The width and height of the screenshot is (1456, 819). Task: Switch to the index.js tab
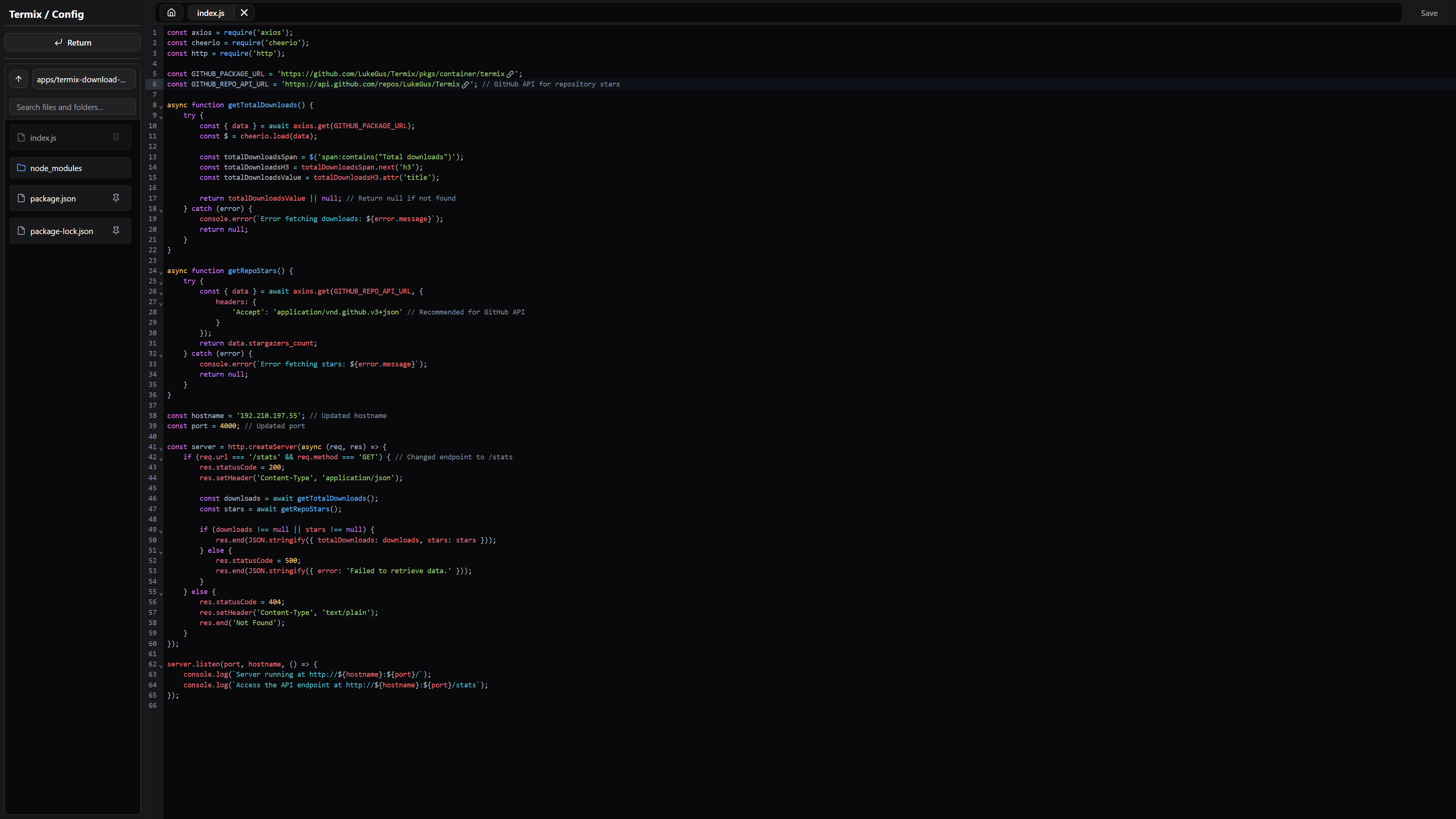pyautogui.click(x=210, y=13)
